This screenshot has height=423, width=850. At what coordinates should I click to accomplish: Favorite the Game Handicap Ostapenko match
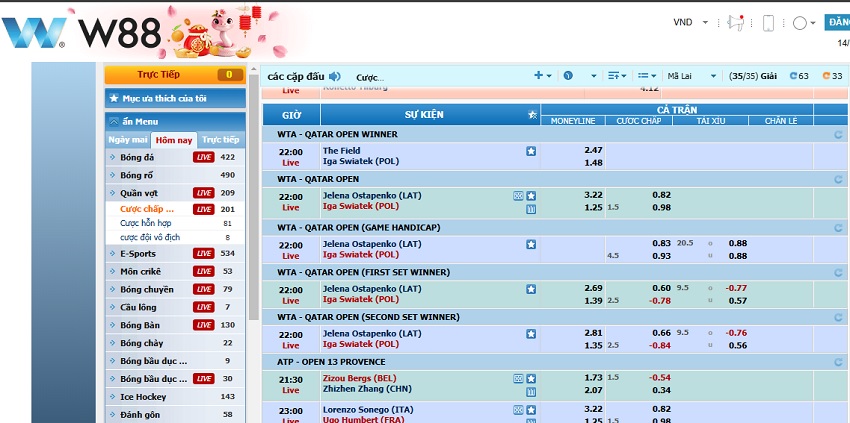[531, 245]
